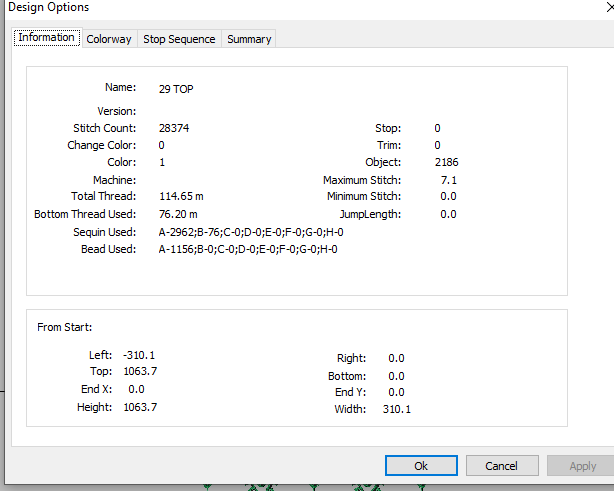Open the Summary tab

[x=249, y=39]
